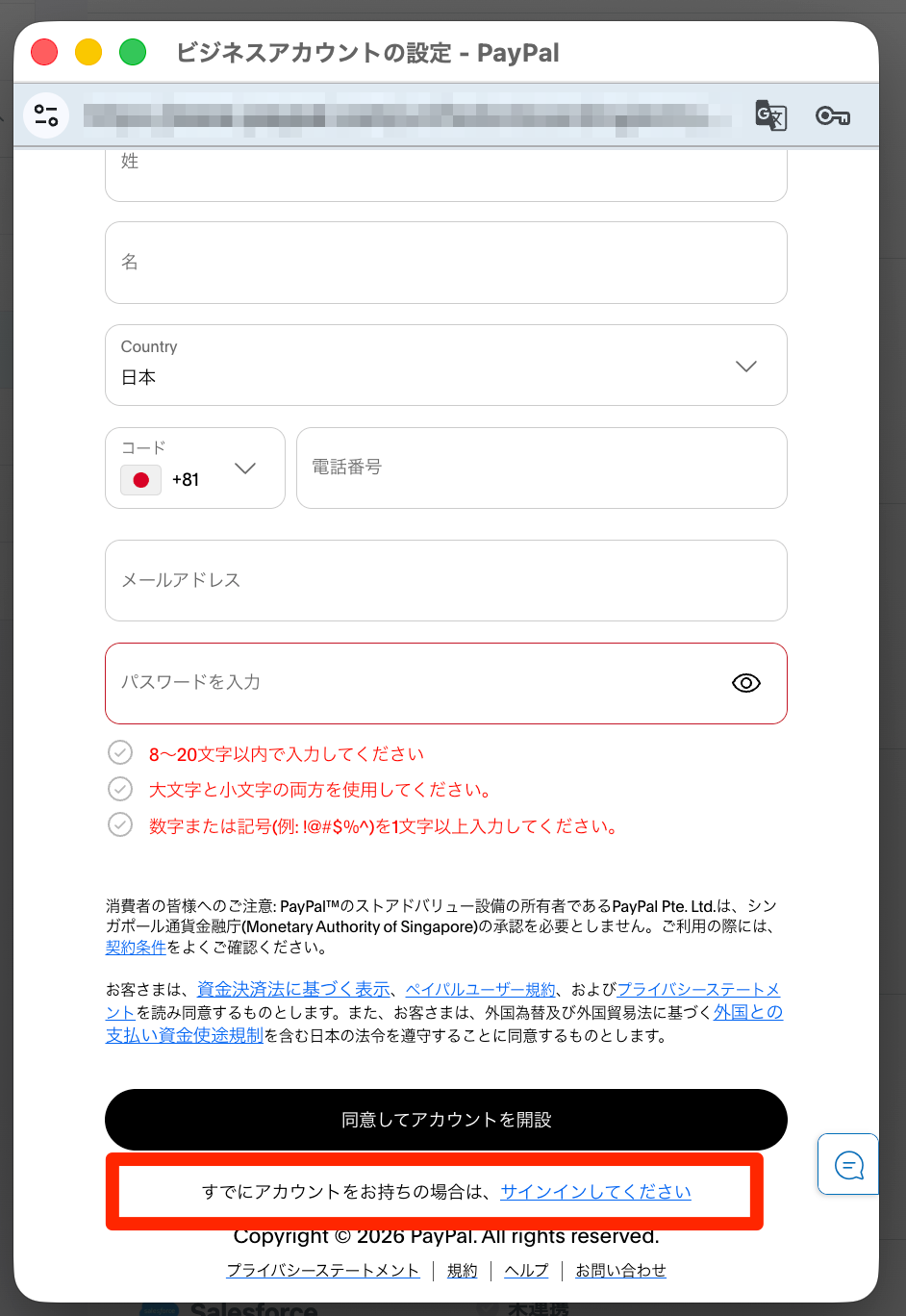Open the ペイパルユーザー規約 link
Image resolution: width=906 pixels, height=1316 pixels.
pos(481,989)
